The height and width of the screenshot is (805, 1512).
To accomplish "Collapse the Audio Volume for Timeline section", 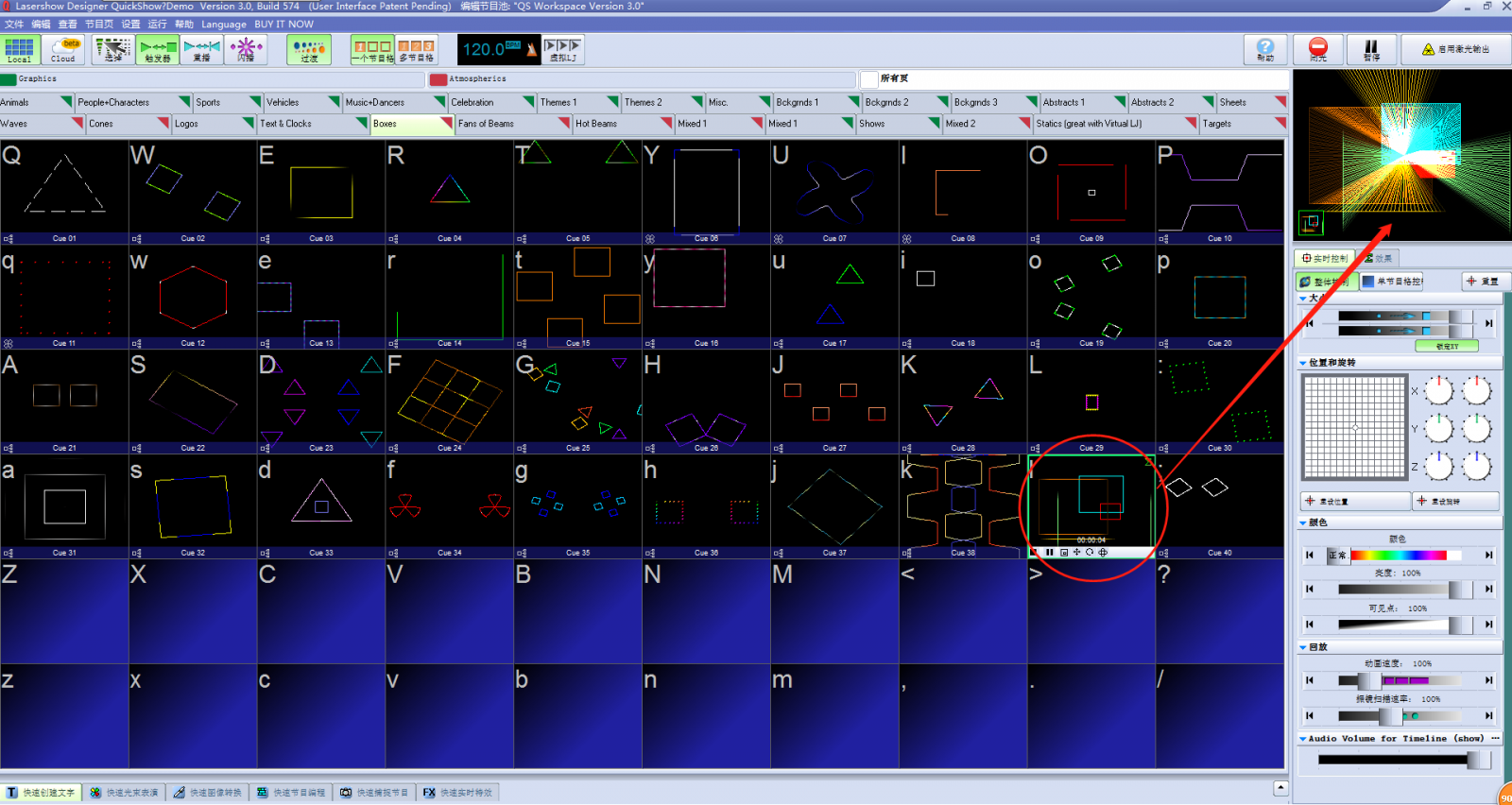I will (x=1303, y=739).
